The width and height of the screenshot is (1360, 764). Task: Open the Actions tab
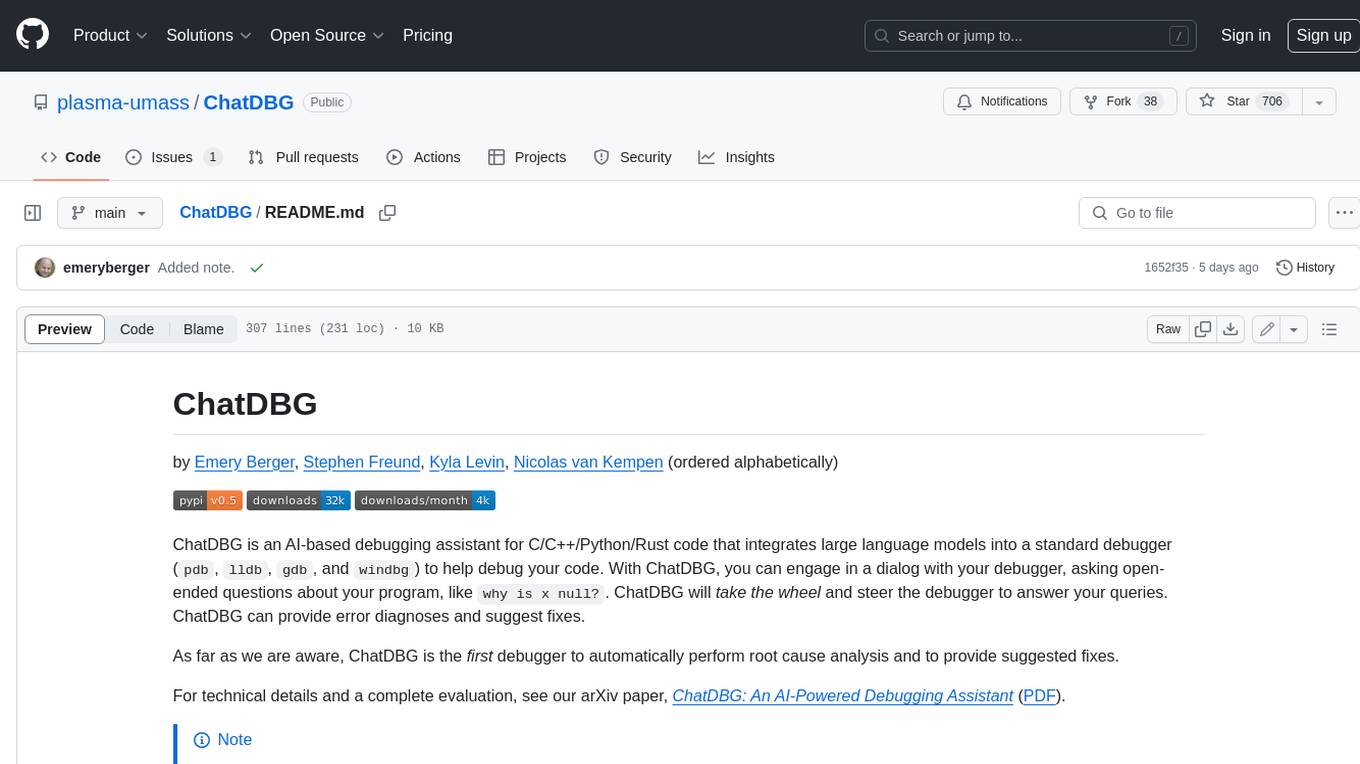(423, 157)
